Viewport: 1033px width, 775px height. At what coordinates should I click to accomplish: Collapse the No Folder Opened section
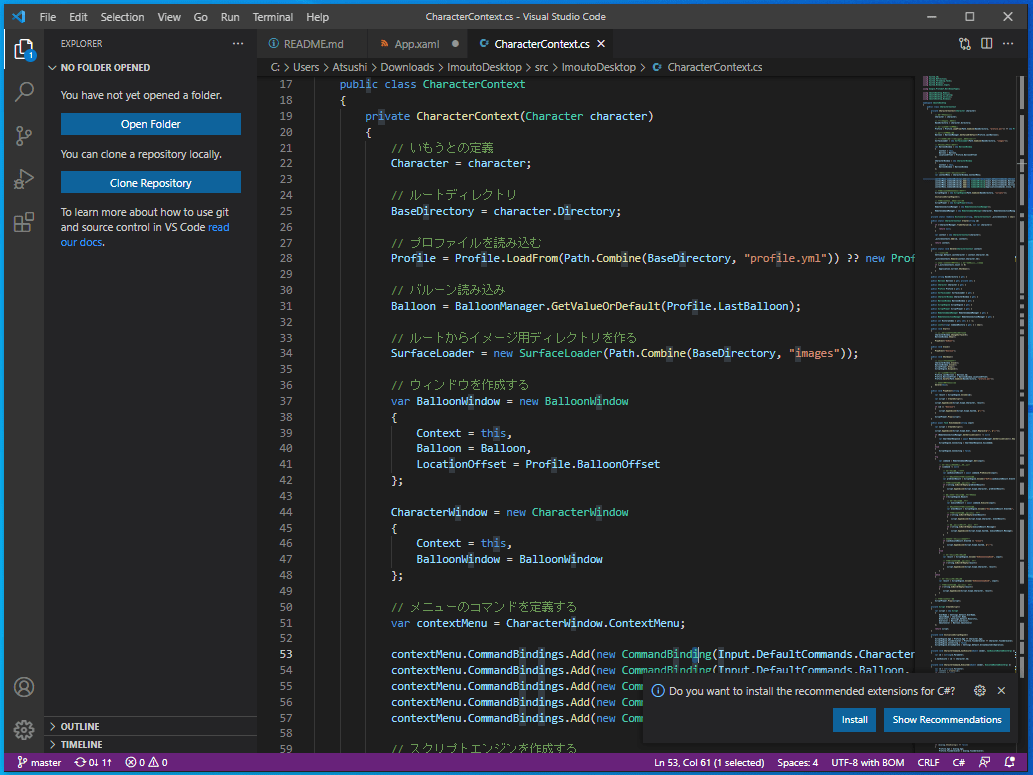(x=152, y=68)
